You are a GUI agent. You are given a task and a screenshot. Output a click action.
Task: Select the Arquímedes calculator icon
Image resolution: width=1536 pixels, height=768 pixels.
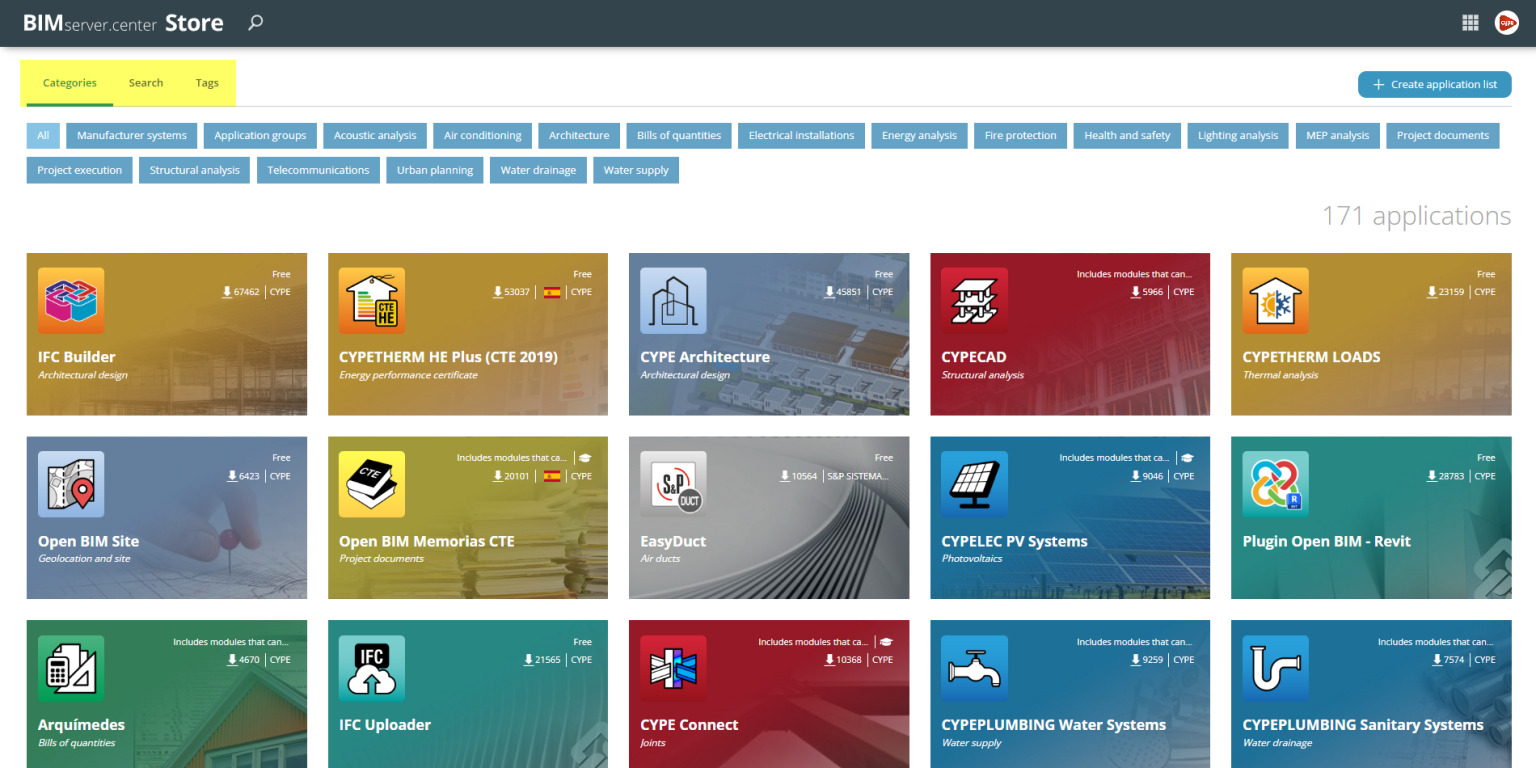tap(70, 668)
